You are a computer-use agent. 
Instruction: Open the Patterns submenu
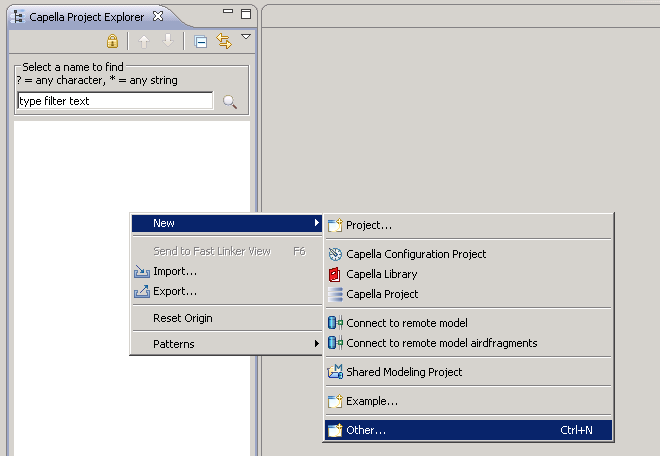pyautogui.click(x=227, y=344)
